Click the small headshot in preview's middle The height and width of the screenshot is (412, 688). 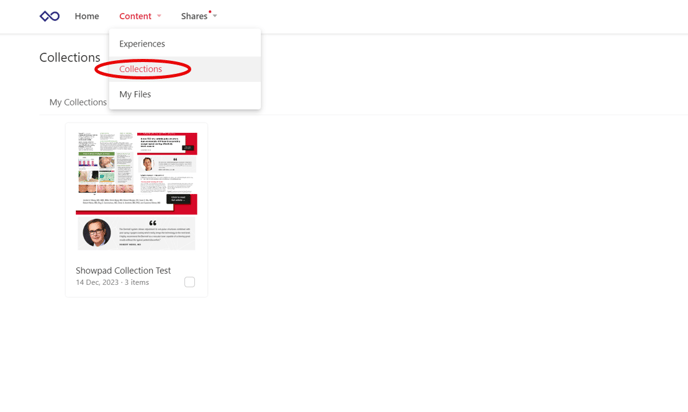[148, 164]
